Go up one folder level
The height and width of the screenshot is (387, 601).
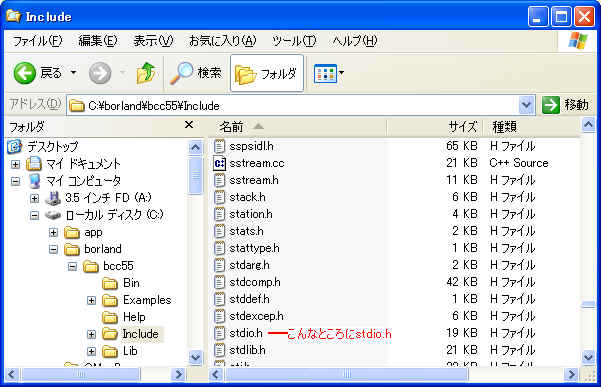[146, 73]
